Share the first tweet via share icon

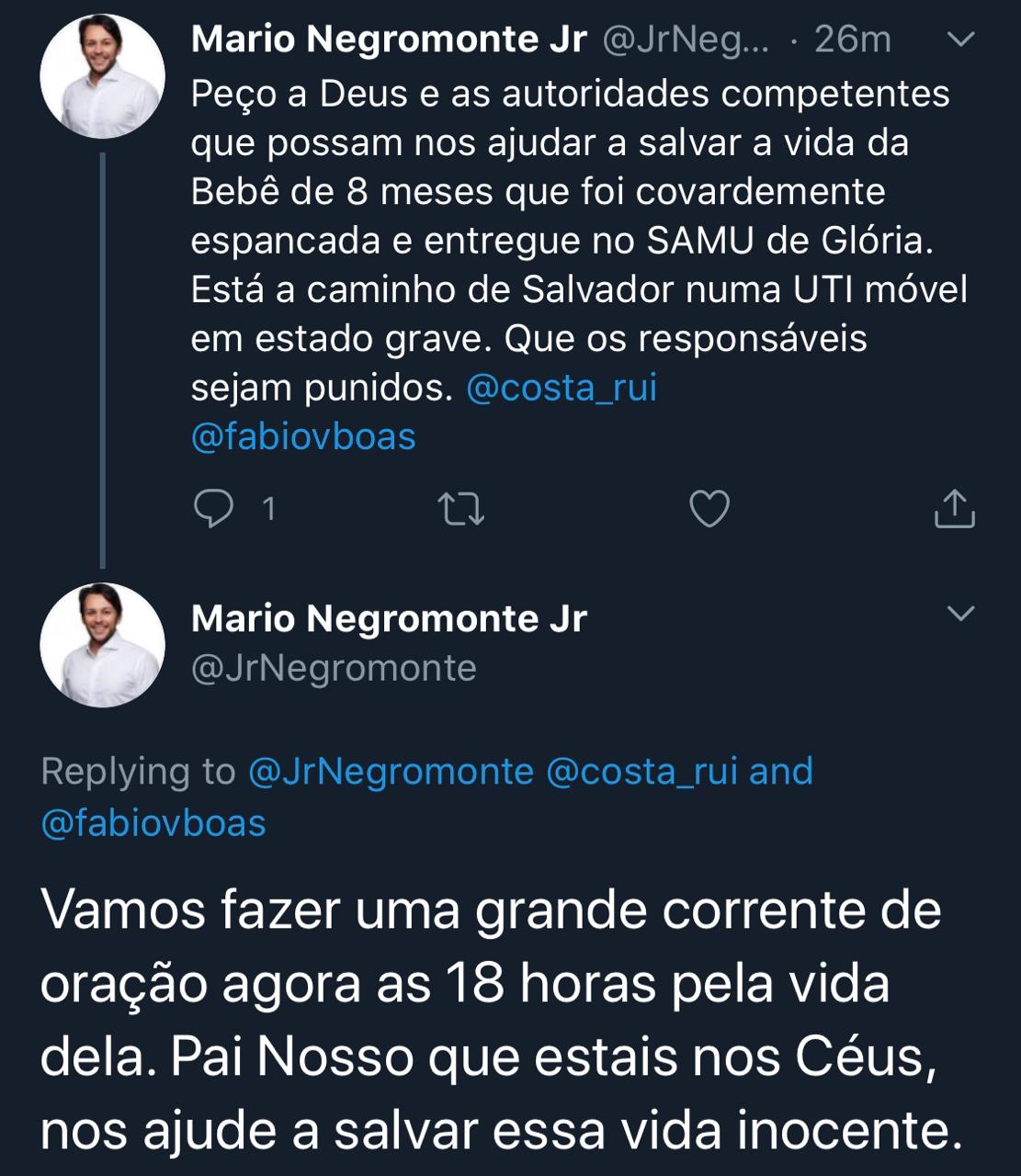click(x=954, y=509)
